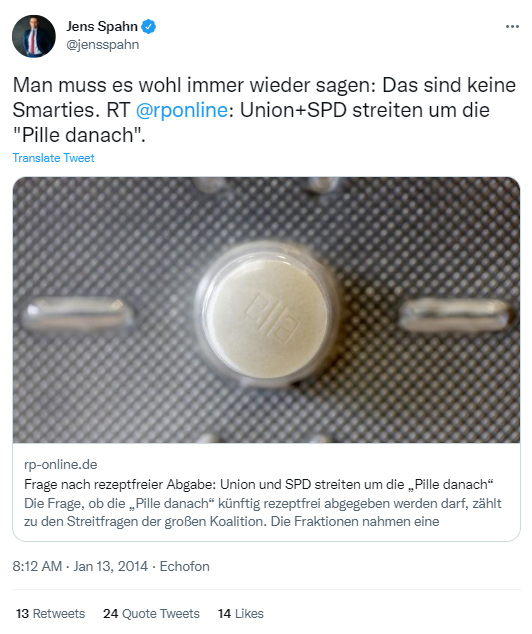Open Jens Spahn's profile picture
Viewport: 532px width, 634px height.
click(34, 36)
